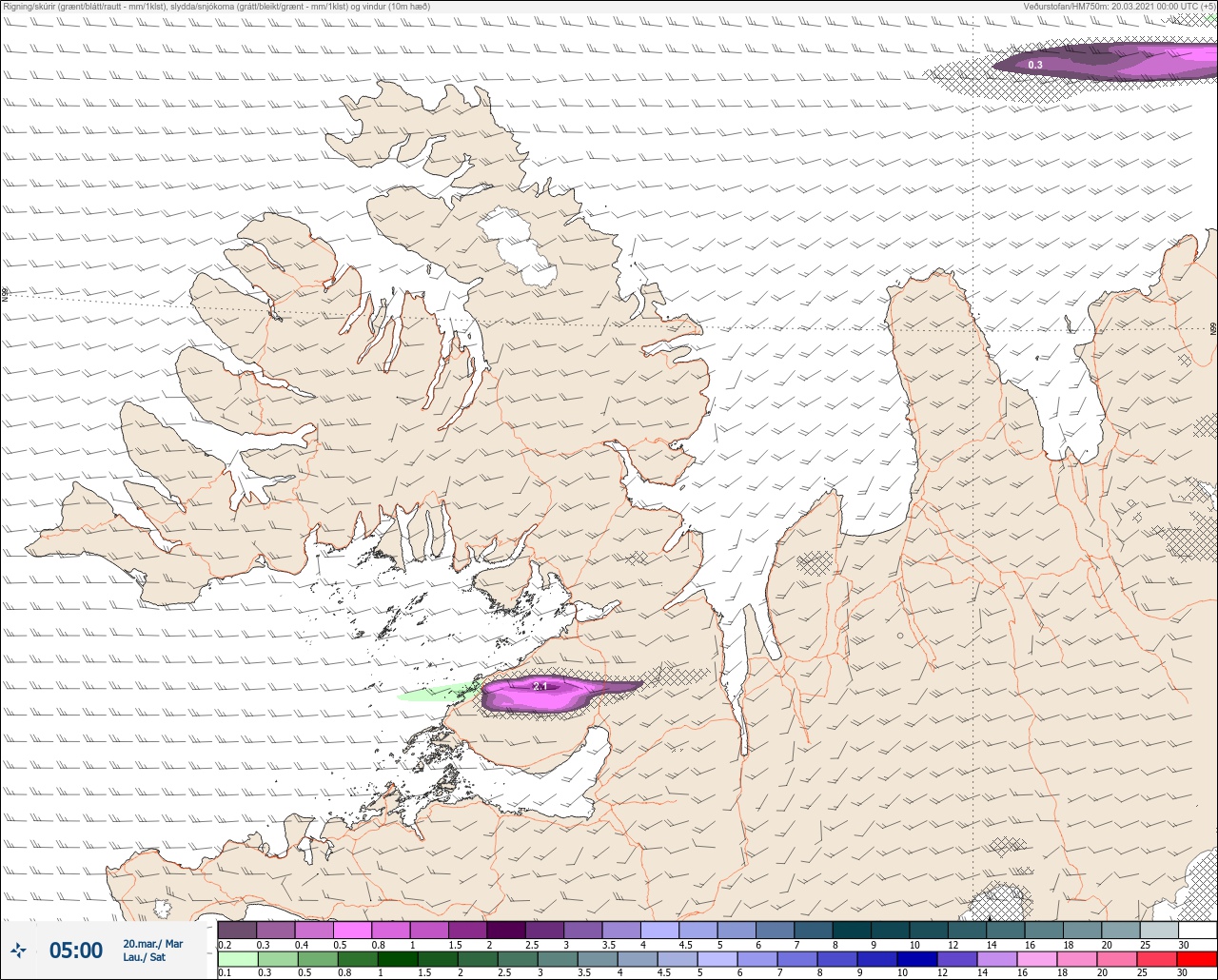The image size is (1218, 980).
Task: Click the 0.3 value on the purple offshore area
Action: (1035, 65)
